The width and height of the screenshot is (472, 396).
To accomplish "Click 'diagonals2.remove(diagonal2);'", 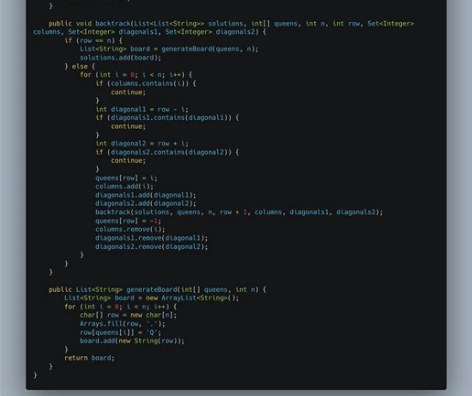I will (152, 247).
